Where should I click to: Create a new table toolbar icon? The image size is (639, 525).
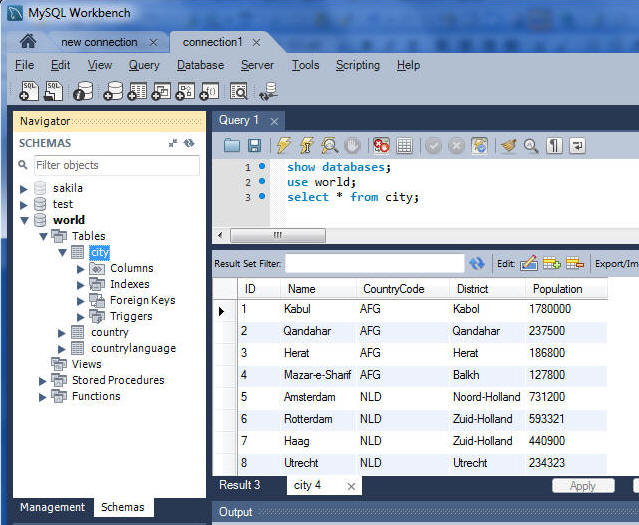tap(137, 91)
